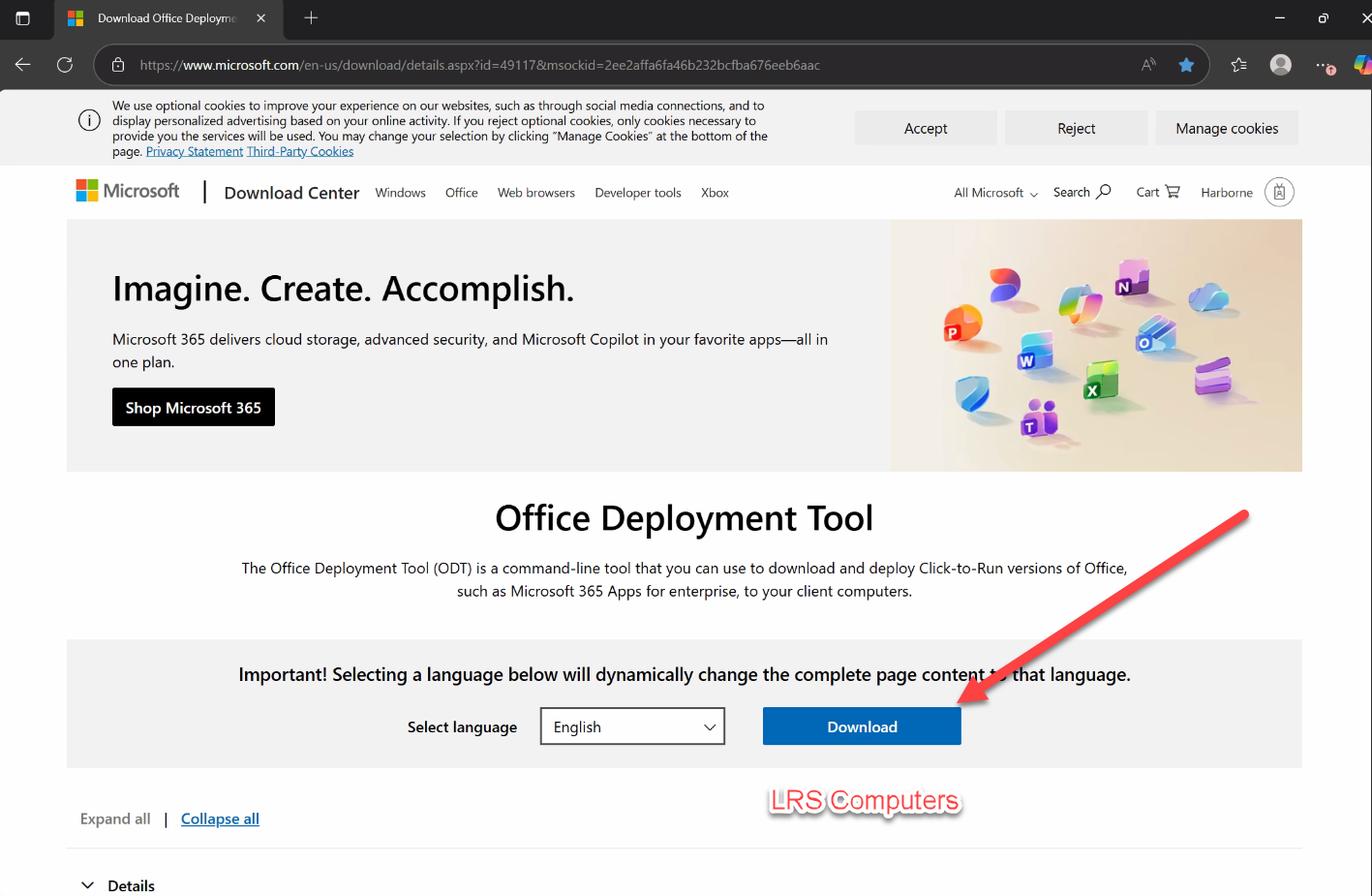Open the Office navigation item
This screenshot has height=896, width=1372.
pos(462,193)
